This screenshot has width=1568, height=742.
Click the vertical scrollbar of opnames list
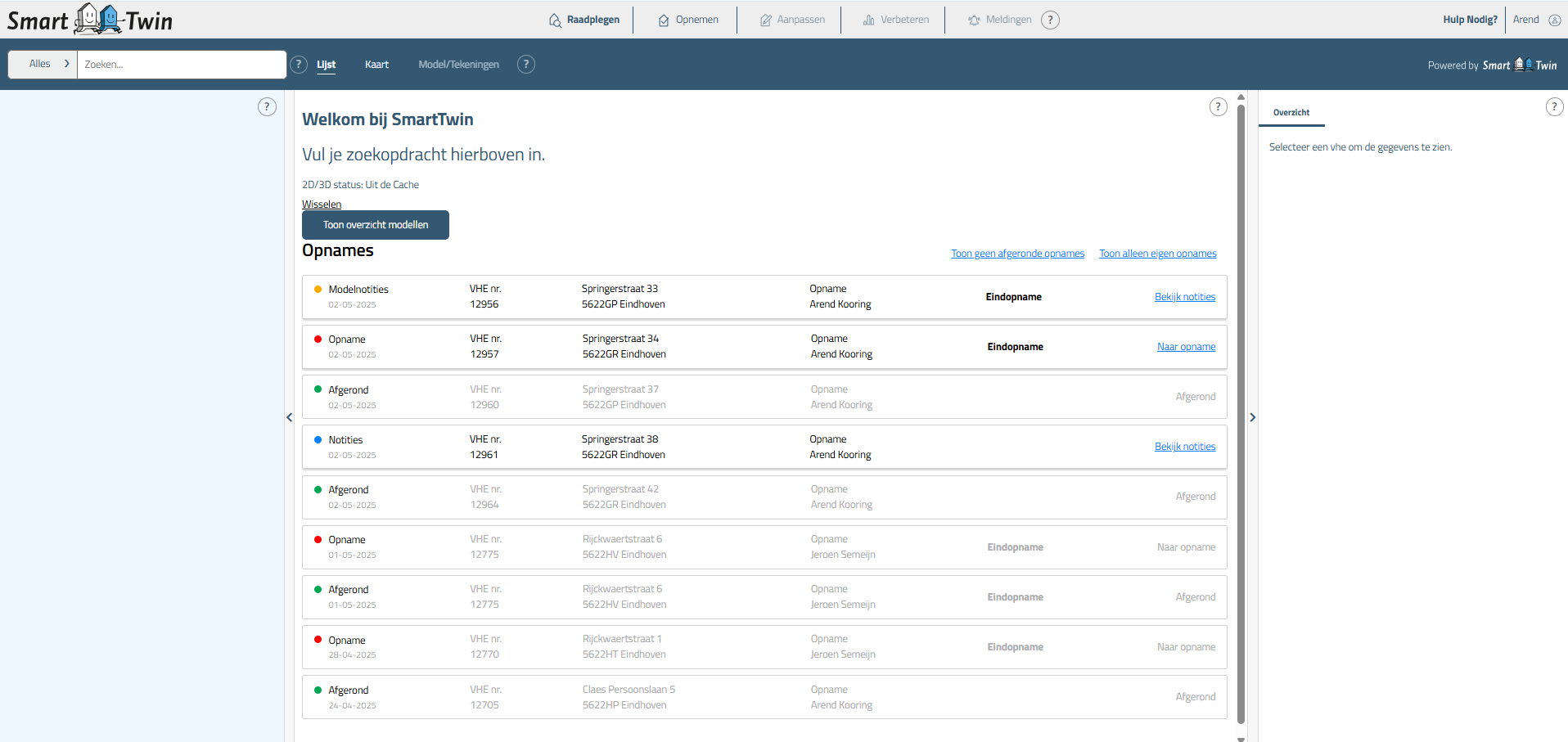coord(1241,409)
